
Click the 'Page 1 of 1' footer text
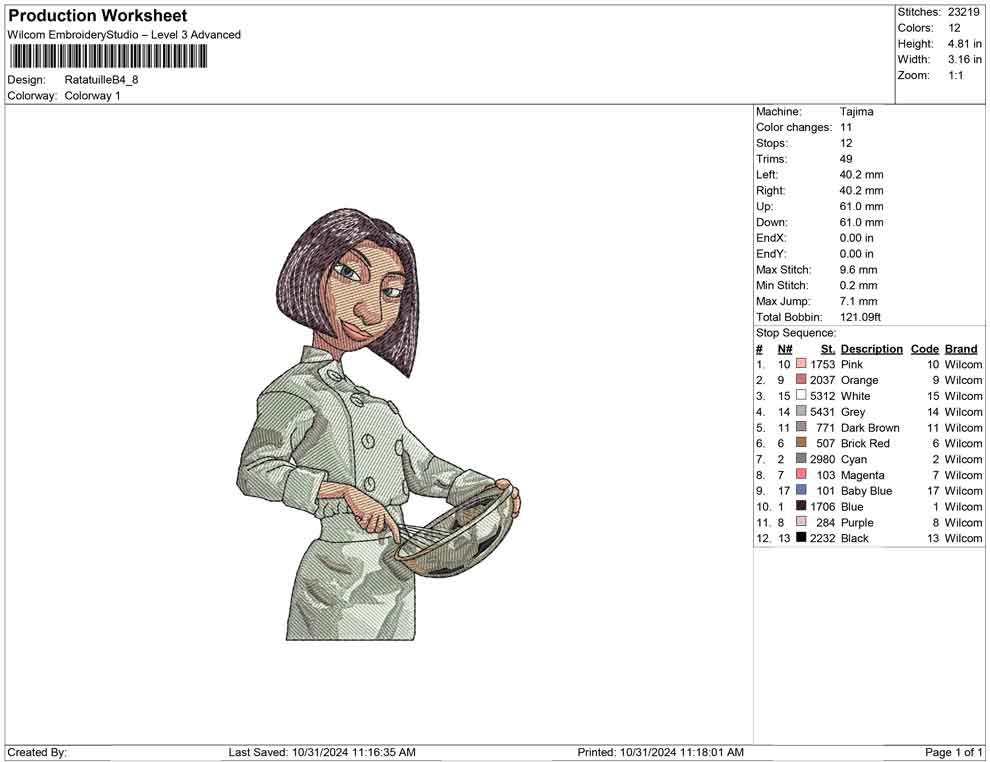(x=953, y=752)
